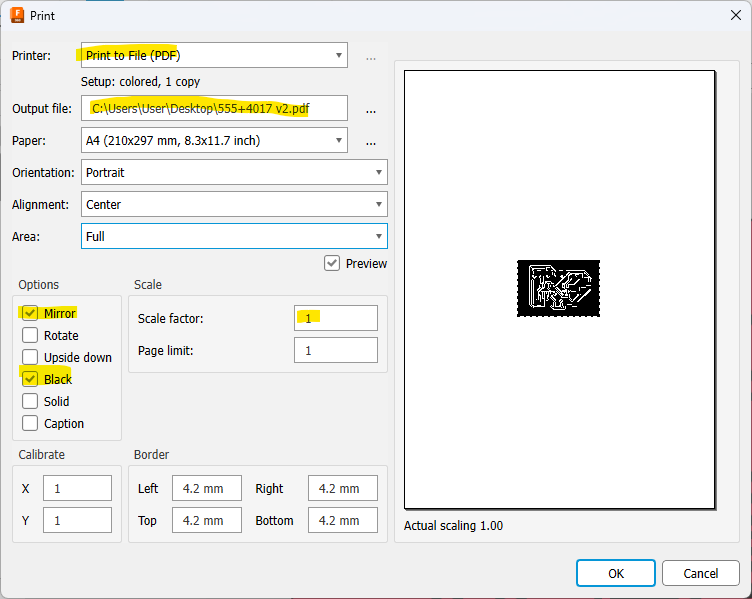
Task: Disable the Mirror option
Action: click(30, 314)
